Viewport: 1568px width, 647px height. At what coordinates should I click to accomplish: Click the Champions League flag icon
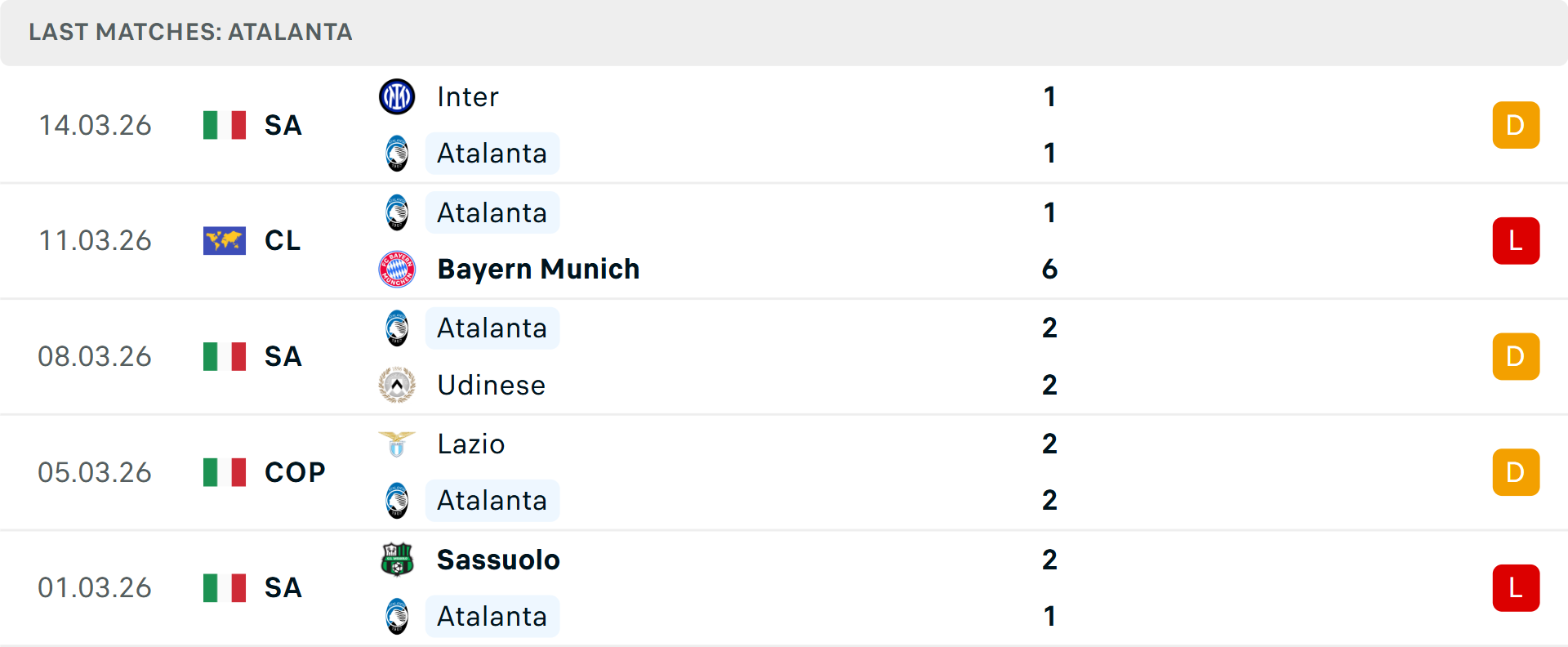224,240
